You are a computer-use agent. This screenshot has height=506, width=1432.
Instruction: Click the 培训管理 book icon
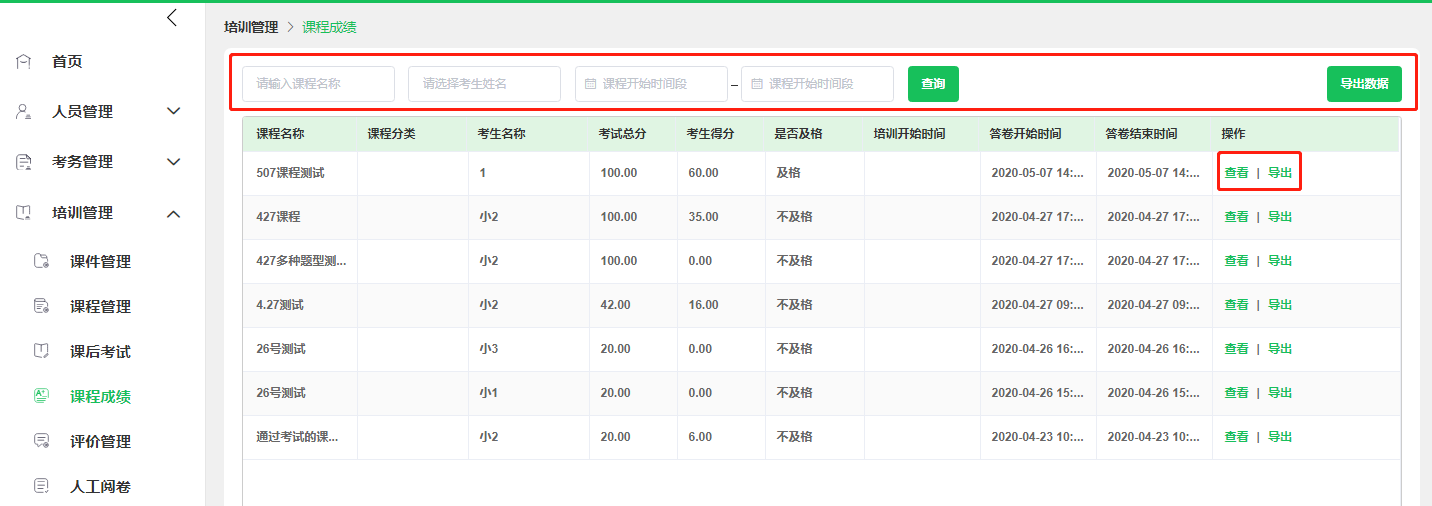coord(24,213)
